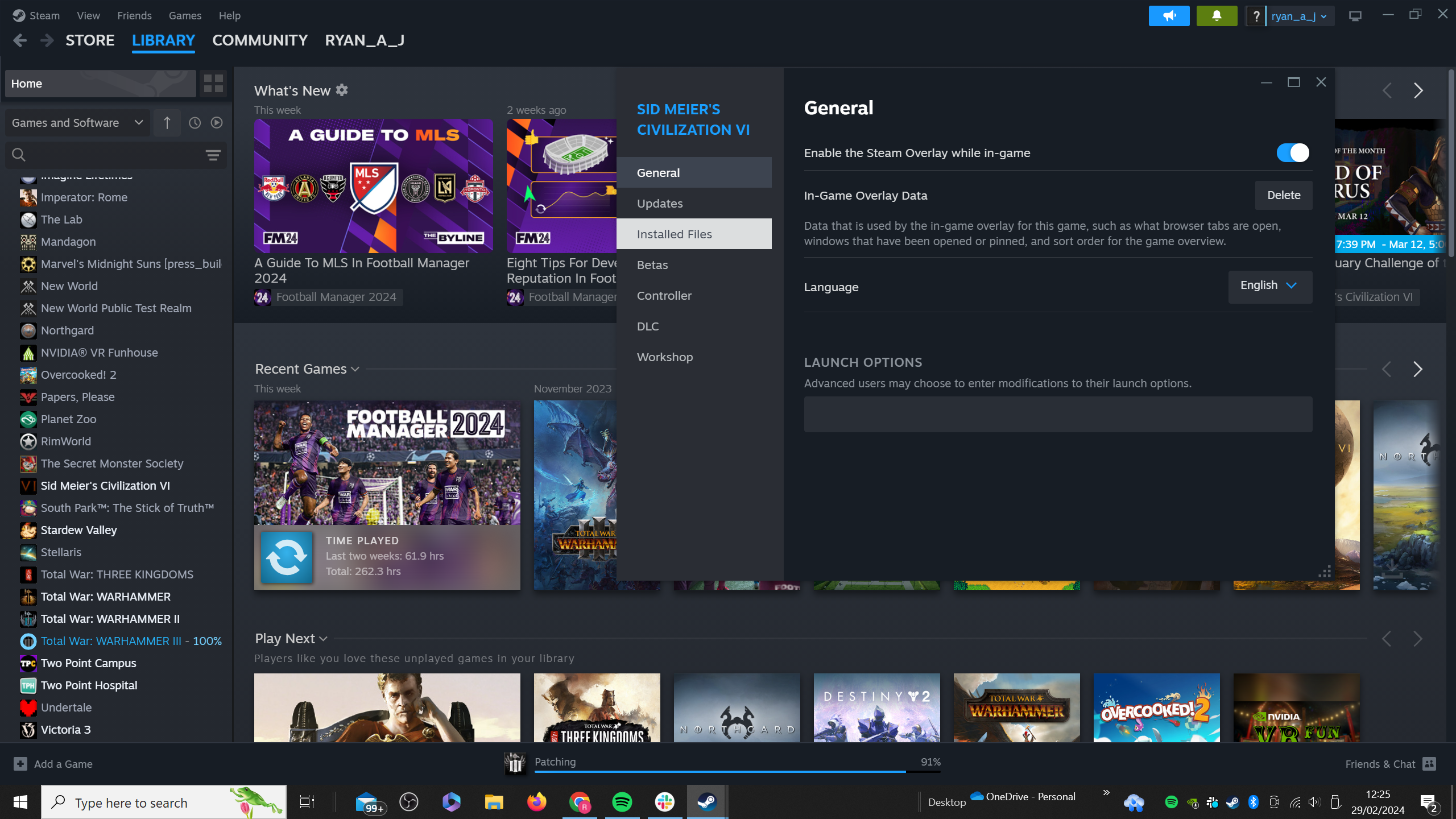Open the ryan_a_j account dropdown
The height and width of the screenshot is (819, 1456).
(x=1300, y=16)
